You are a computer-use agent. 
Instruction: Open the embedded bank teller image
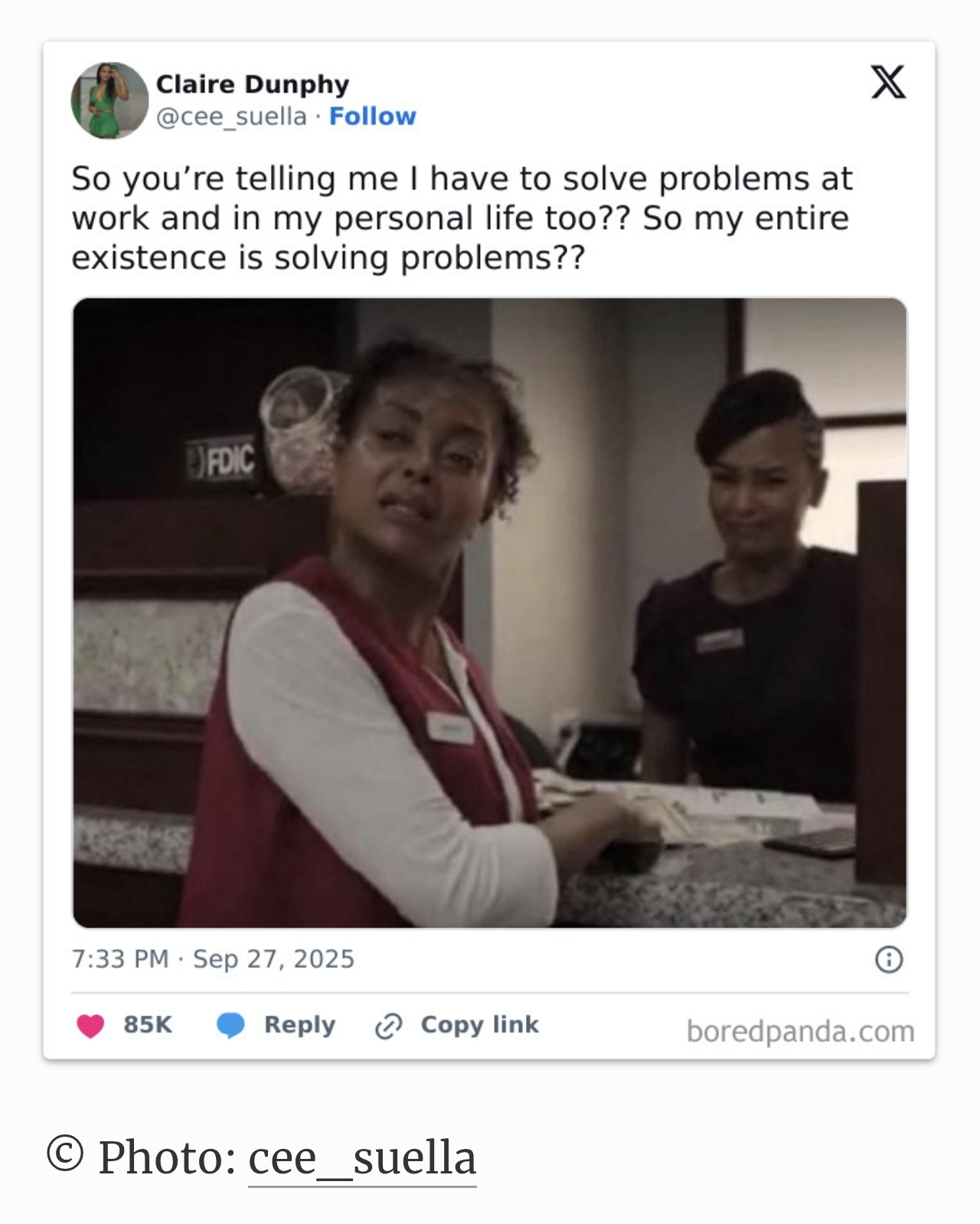tap(490, 613)
